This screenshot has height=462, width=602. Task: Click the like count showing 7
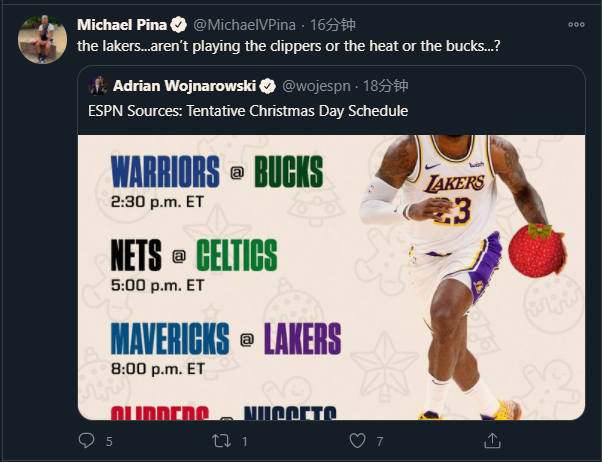point(380,441)
